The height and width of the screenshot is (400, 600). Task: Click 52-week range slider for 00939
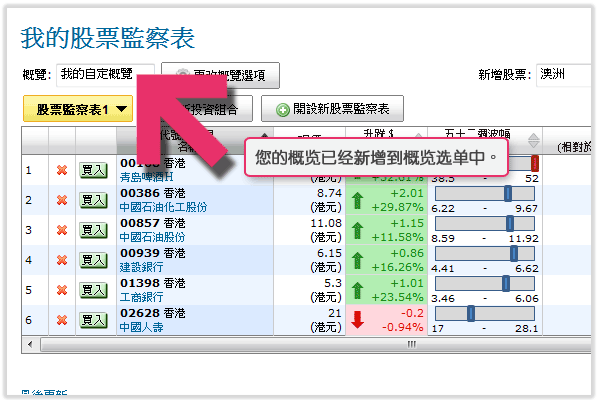pyautogui.click(x=514, y=253)
